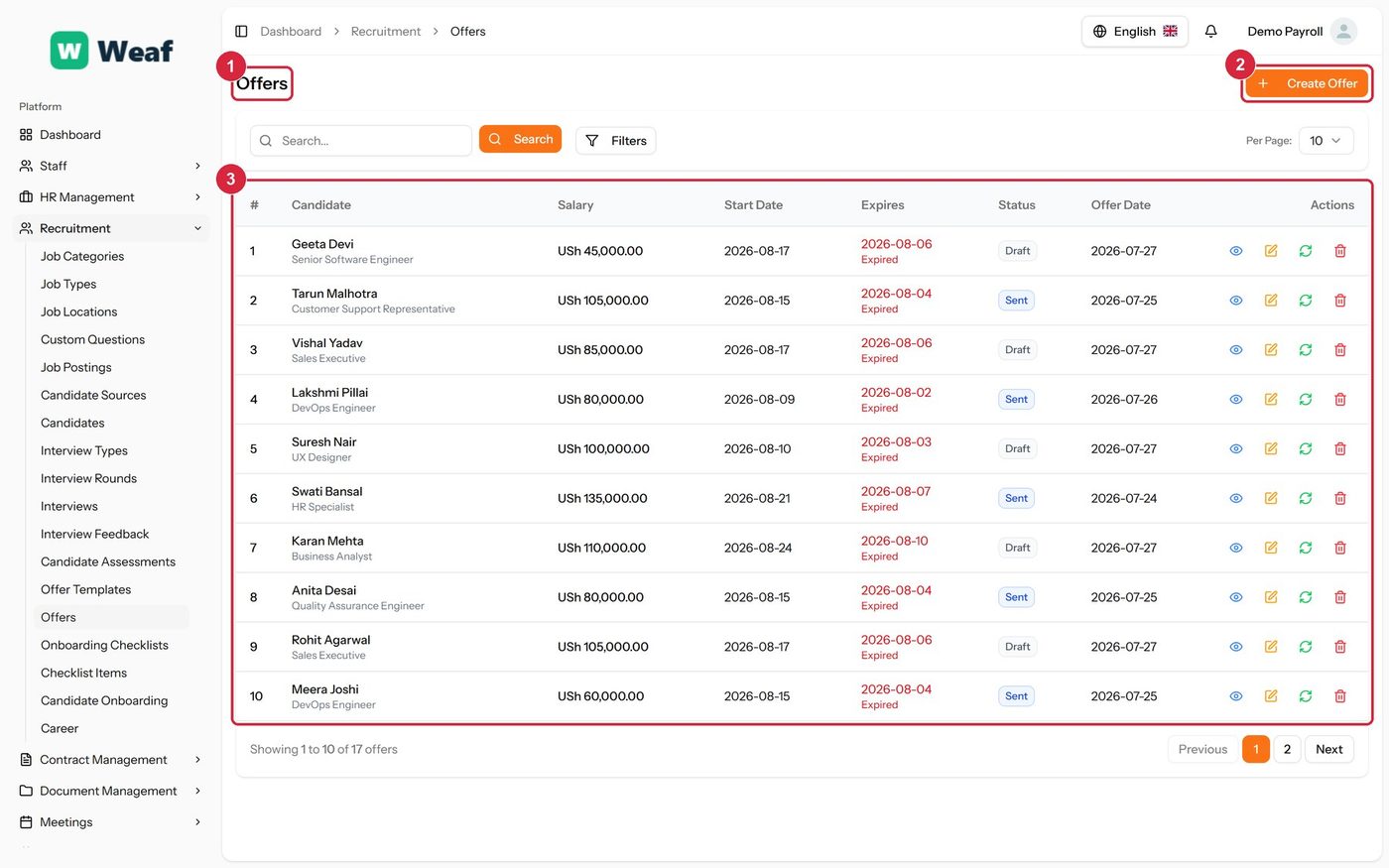Click the Weaf logo
The image size is (1389, 868).
pyautogui.click(x=112, y=51)
